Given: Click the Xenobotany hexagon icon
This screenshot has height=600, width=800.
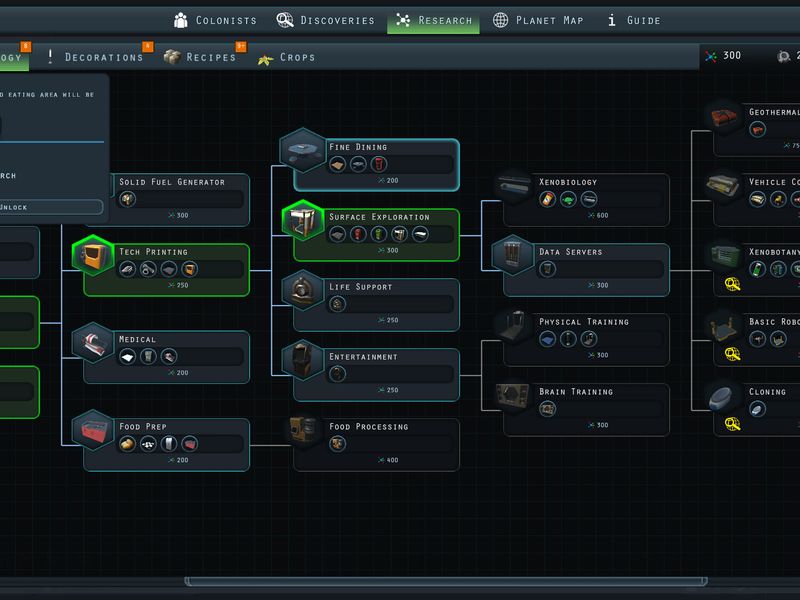Looking at the screenshot, I should (x=723, y=255).
